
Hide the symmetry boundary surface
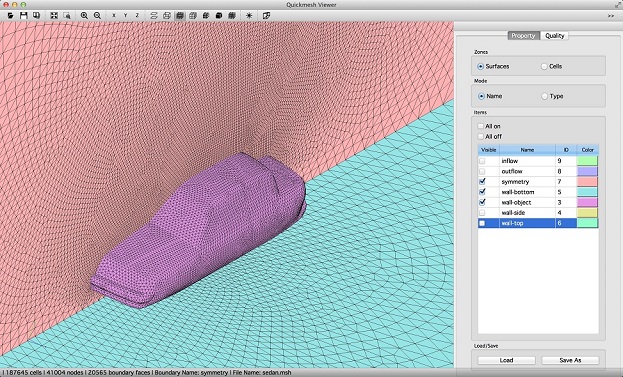tap(482, 182)
